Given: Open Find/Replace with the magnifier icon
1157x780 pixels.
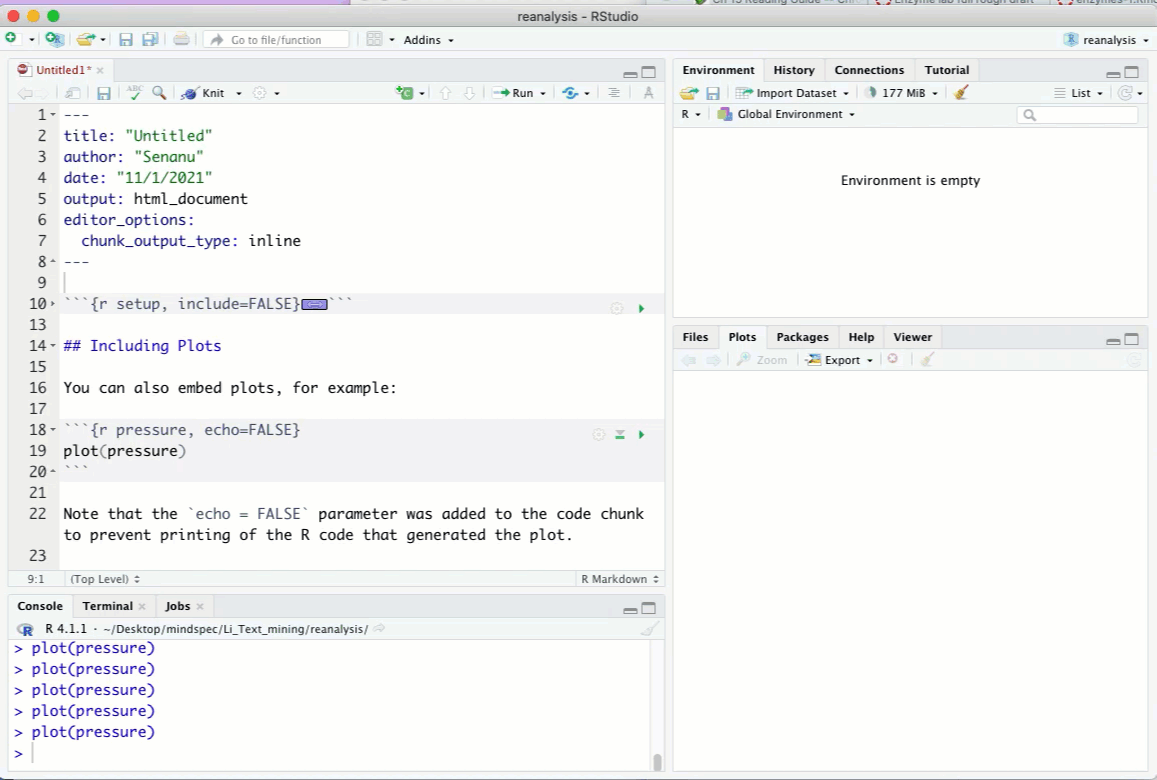Looking at the screenshot, I should [160, 92].
